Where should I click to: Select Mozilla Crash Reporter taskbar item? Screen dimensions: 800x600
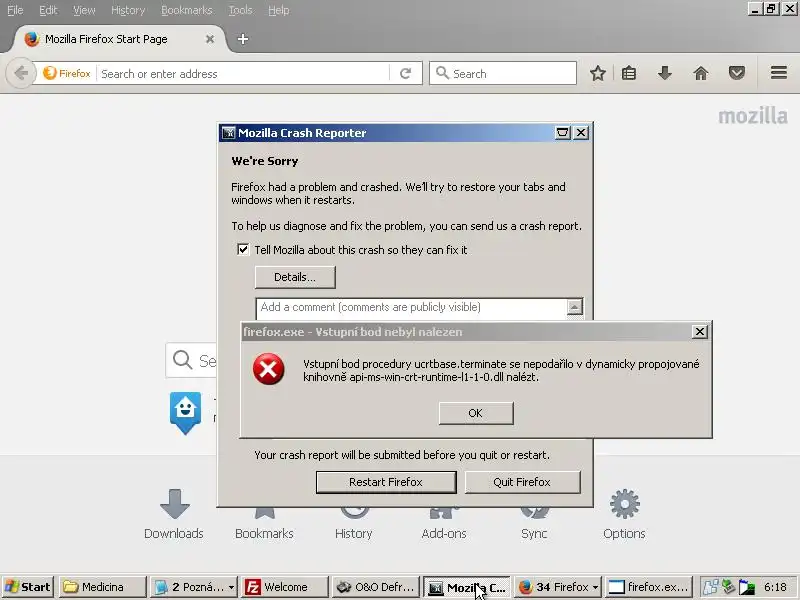coord(467,587)
